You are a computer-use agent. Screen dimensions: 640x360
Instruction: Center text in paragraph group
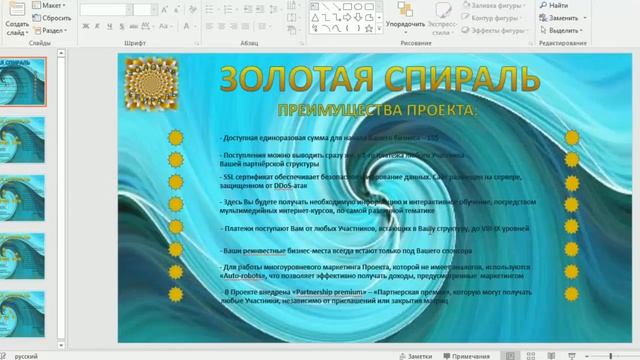[222, 27]
